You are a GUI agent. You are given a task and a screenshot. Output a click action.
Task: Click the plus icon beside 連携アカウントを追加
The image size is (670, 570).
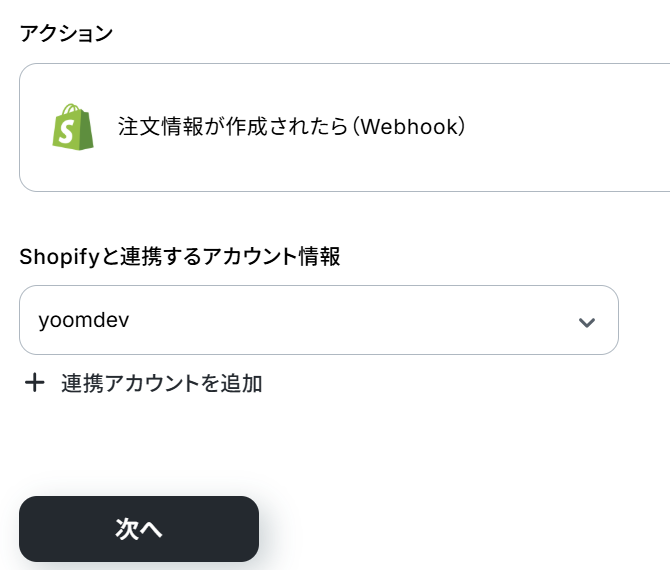[35, 383]
